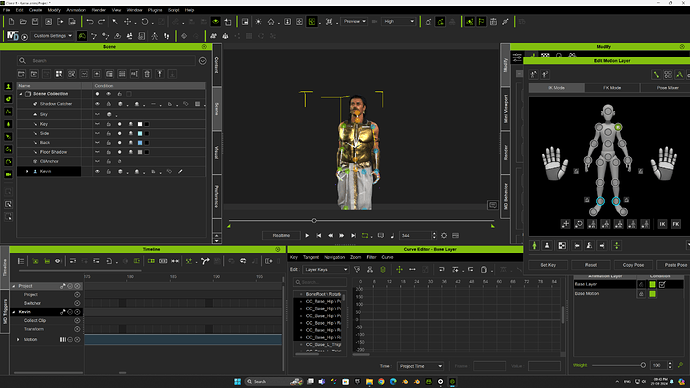
Task: Click the eye icon in Timeline toolbar
Action: (58, 261)
